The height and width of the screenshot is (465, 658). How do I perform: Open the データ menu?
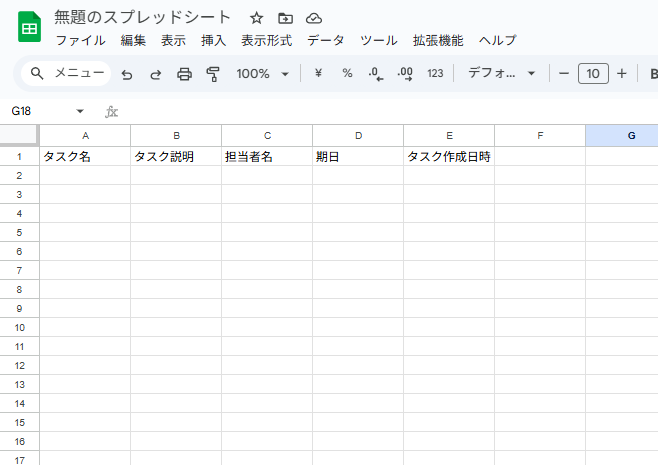click(326, 40)
